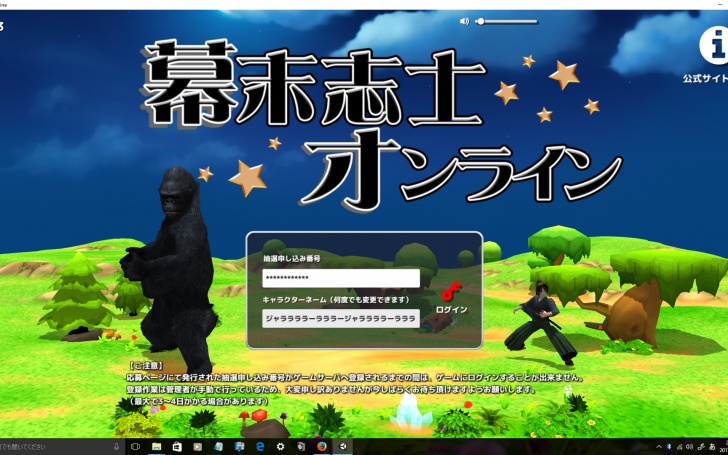Click the red key login icon

click(x=451, y=290)
